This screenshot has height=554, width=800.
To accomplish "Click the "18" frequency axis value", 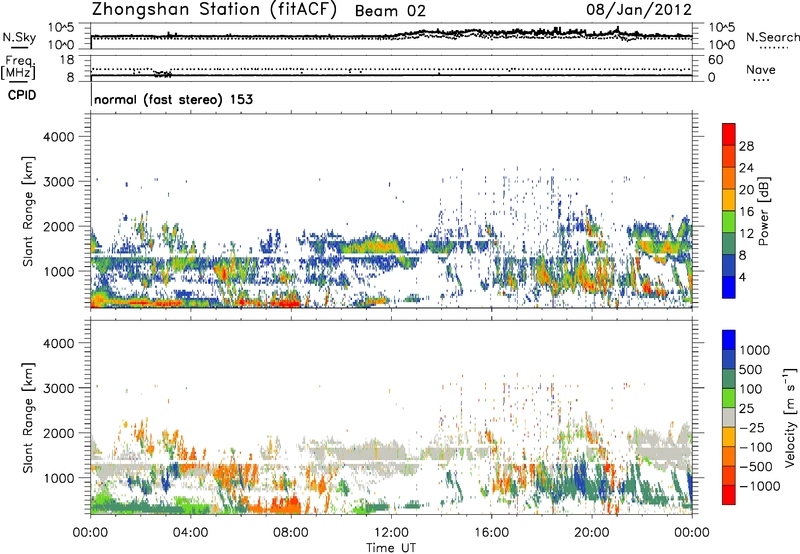I will [x=67, y=60].
